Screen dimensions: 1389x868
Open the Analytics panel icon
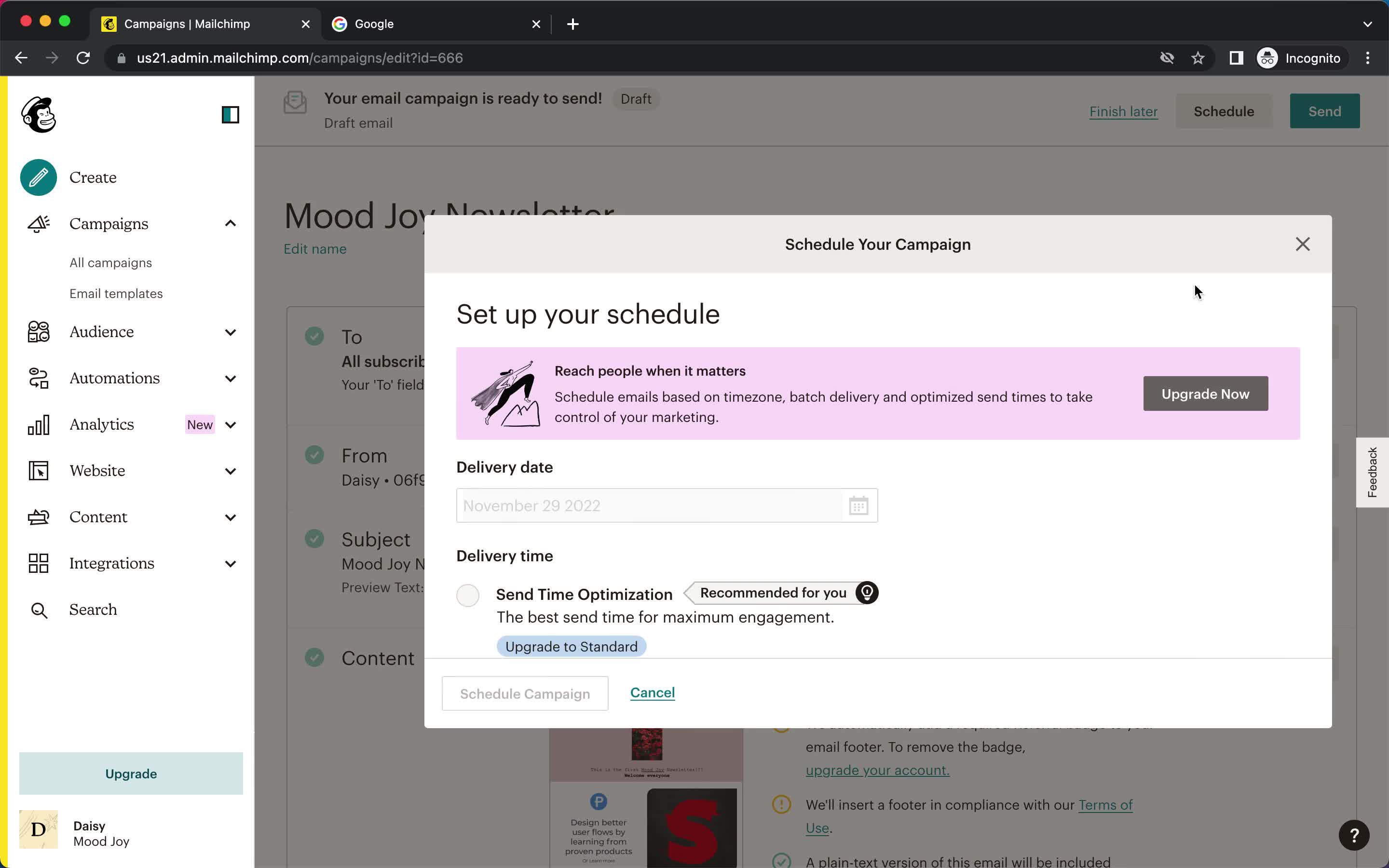click(39, 424)
